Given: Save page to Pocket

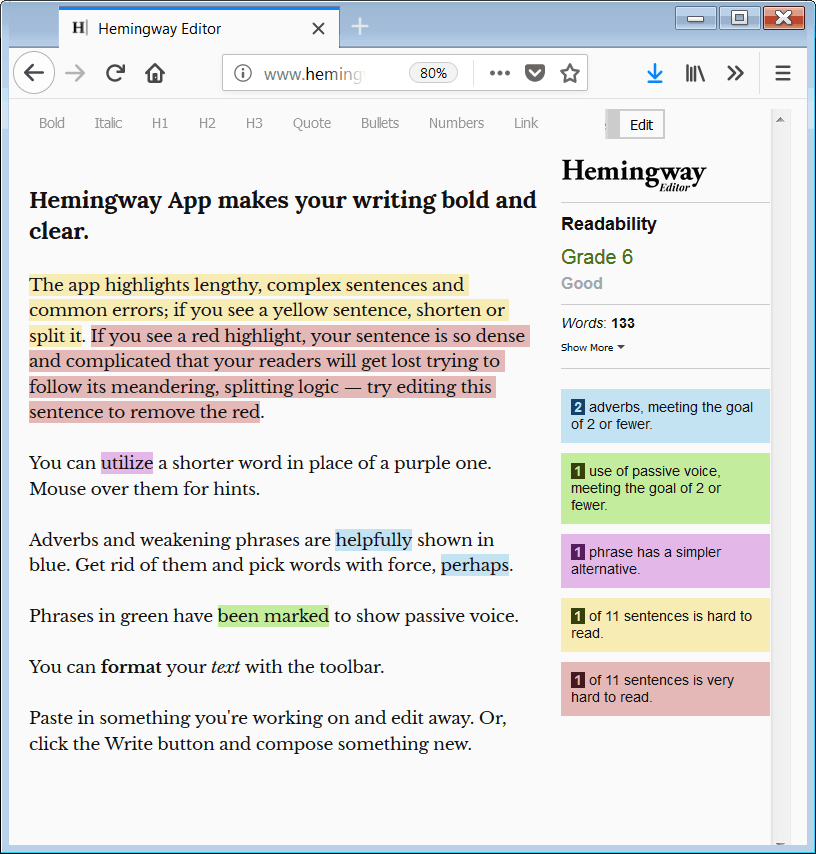Looking at the screenshot, I should click(x=535, y=73).
